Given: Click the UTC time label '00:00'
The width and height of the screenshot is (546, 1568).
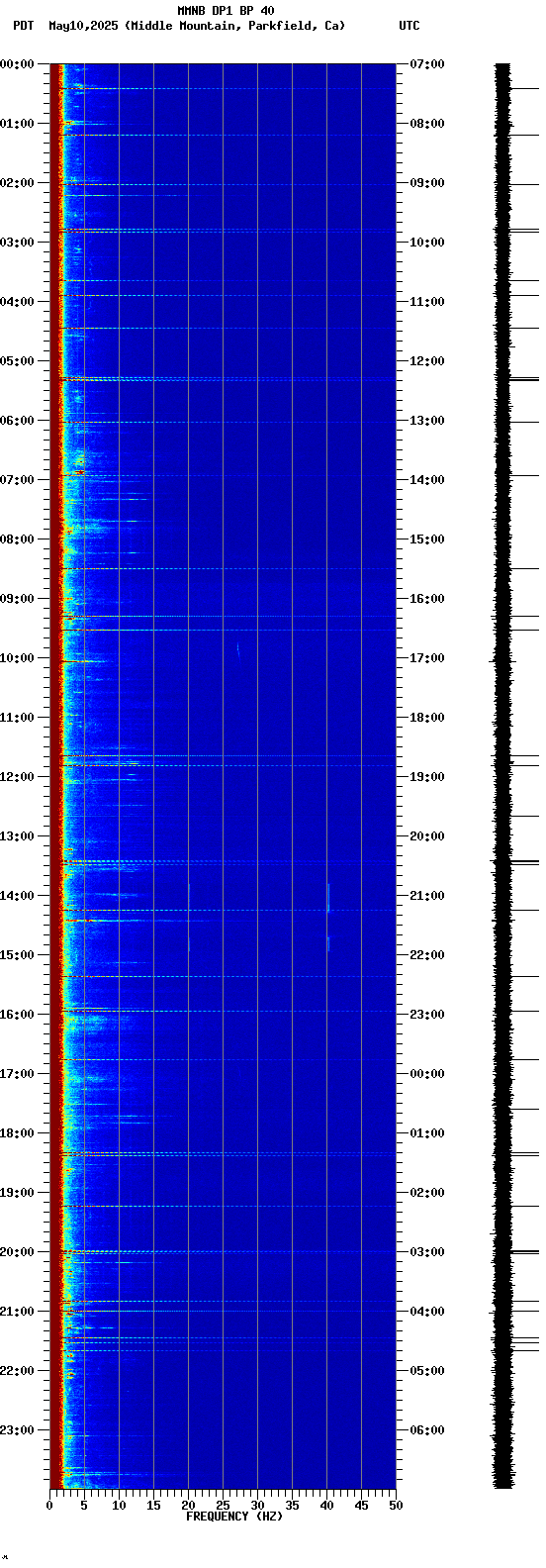Looking at the screenshot, I should tap(427, 1074).
